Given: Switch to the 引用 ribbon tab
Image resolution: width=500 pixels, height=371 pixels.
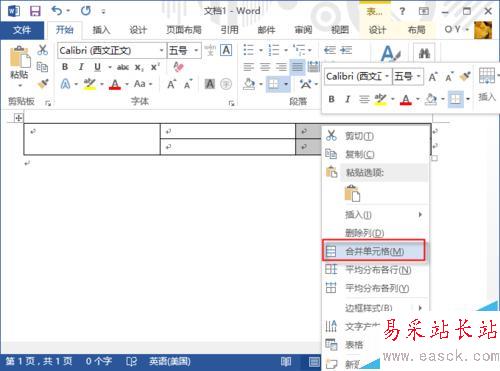Looking at the screenshot, I should coord(229,30).
